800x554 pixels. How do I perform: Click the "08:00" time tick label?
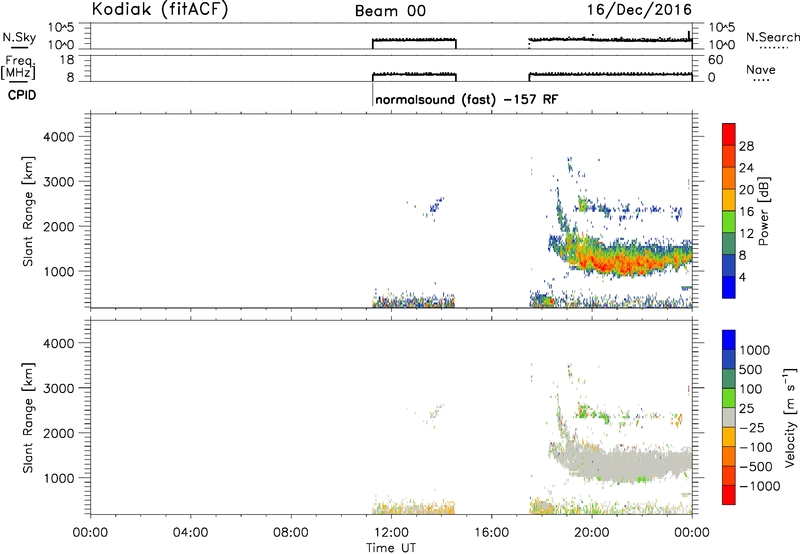tap(290, 533)
